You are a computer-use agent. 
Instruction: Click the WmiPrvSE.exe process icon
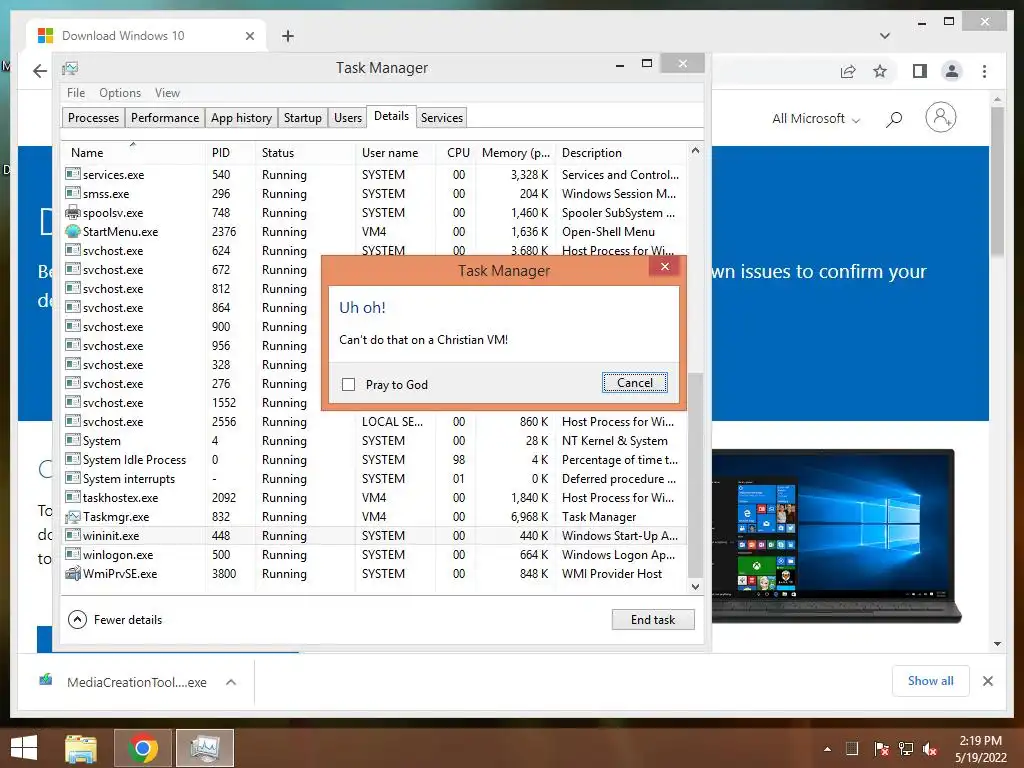(72, 573)
